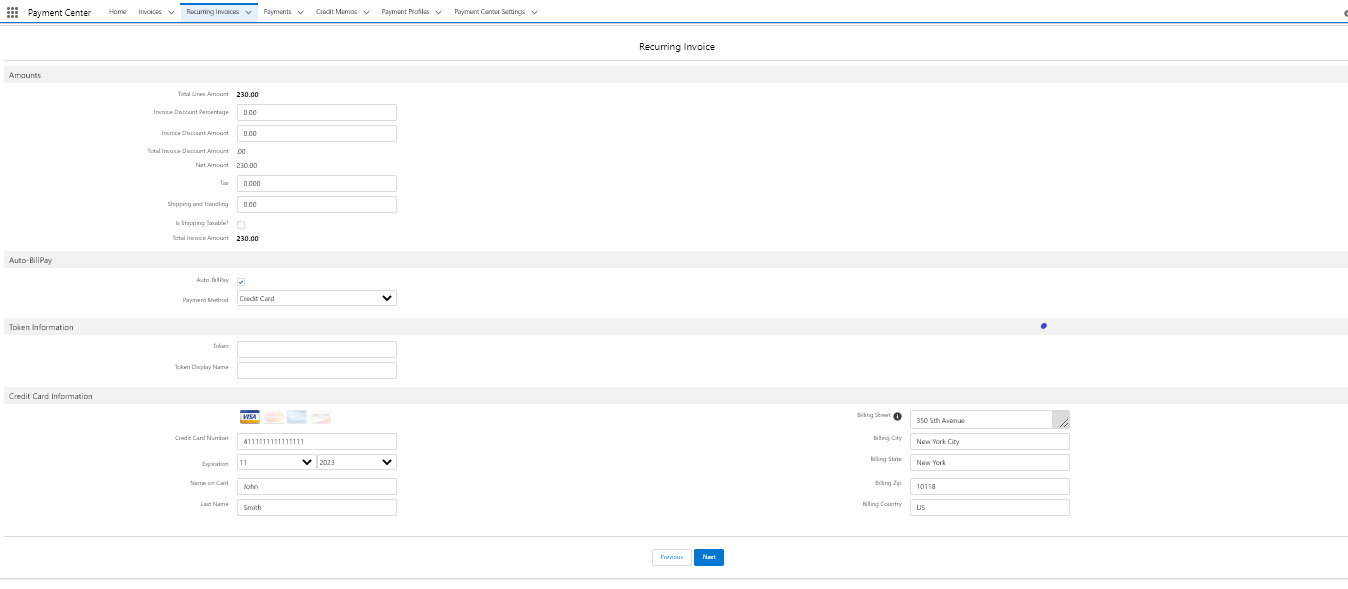Open the App Launcher grid icon
1348x589 pixels.
[x=12, y=12]
